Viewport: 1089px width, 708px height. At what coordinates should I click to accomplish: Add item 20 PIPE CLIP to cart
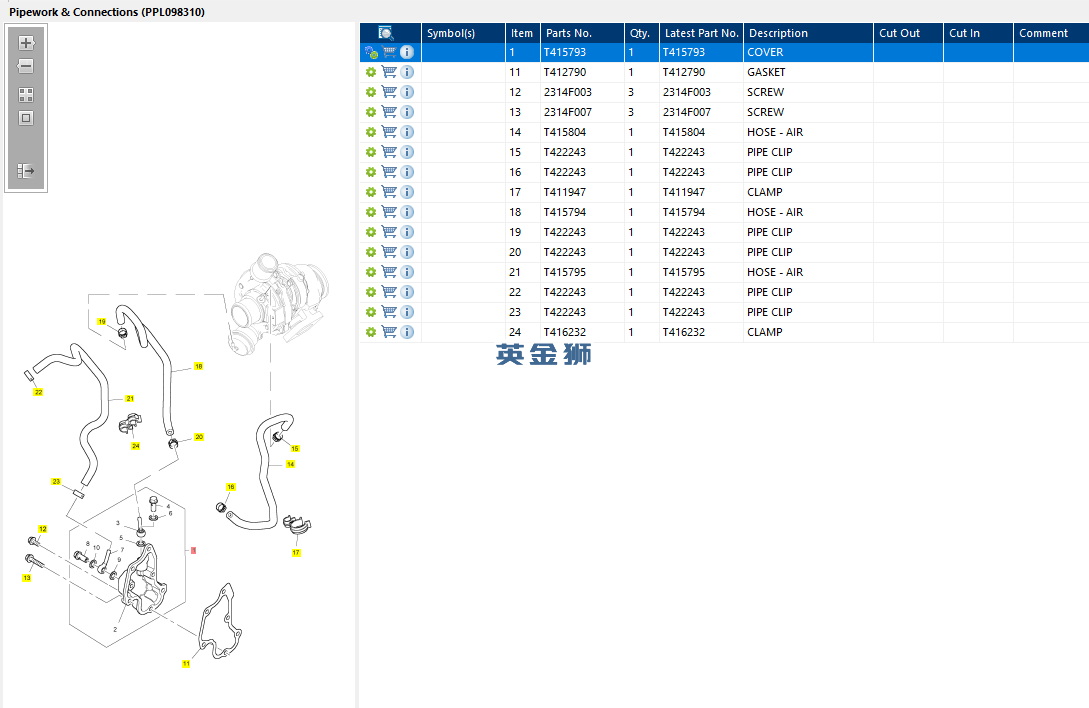tap(390, 252)
